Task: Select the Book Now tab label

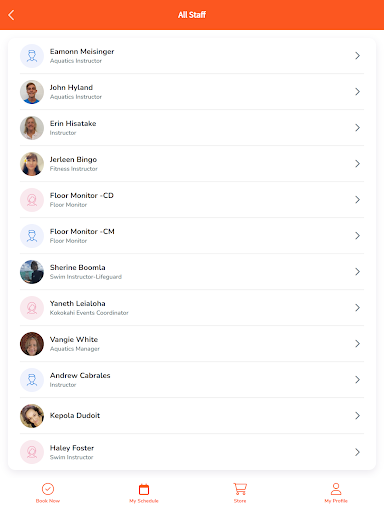Action: coord(48,501)
